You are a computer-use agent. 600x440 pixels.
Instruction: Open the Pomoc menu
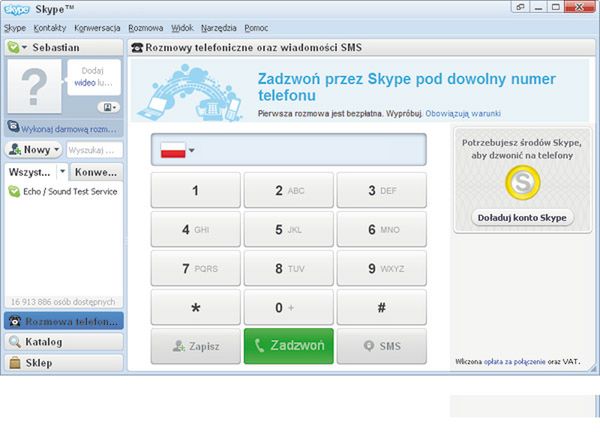(256, 28)
